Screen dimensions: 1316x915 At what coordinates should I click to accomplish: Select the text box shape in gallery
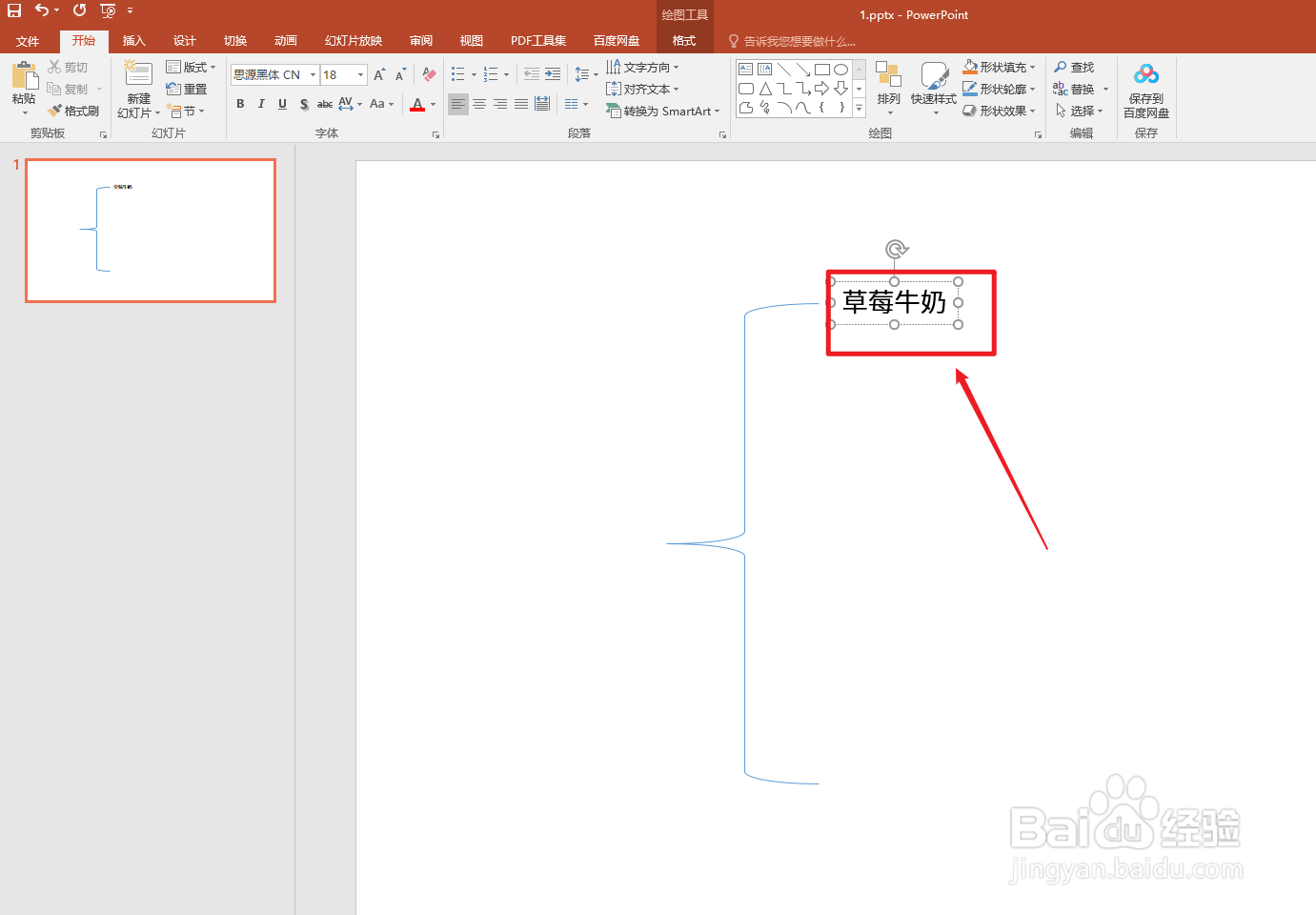(x=746, y=69)
